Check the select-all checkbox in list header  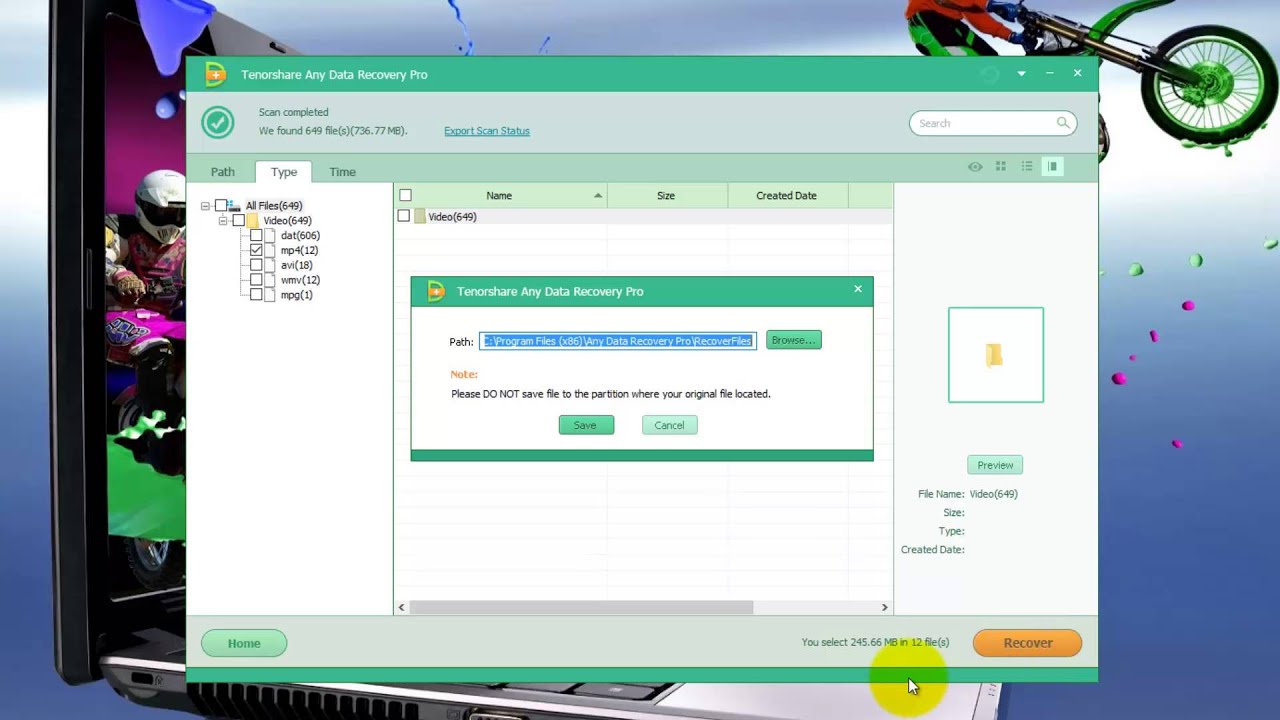(405, 195)
